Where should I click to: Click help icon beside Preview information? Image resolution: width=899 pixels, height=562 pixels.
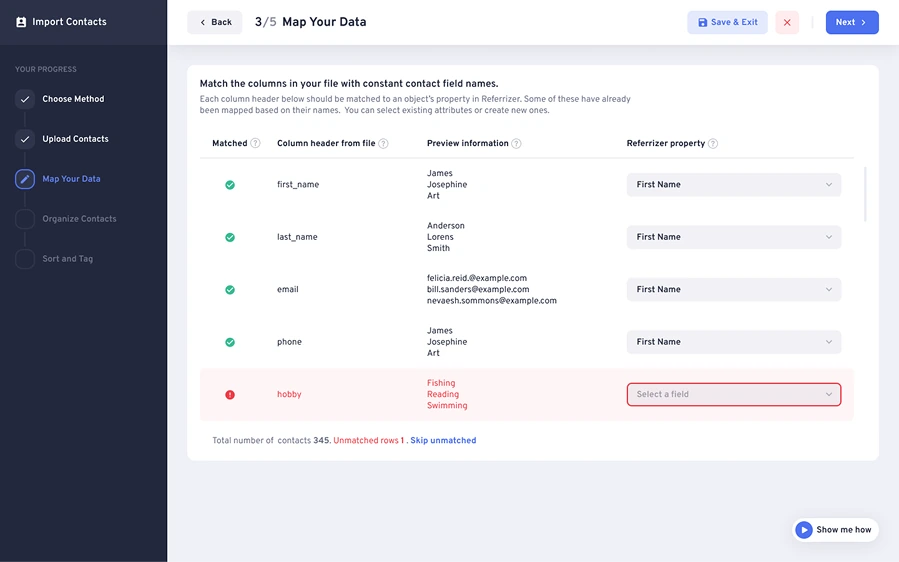tap(516, 143)
